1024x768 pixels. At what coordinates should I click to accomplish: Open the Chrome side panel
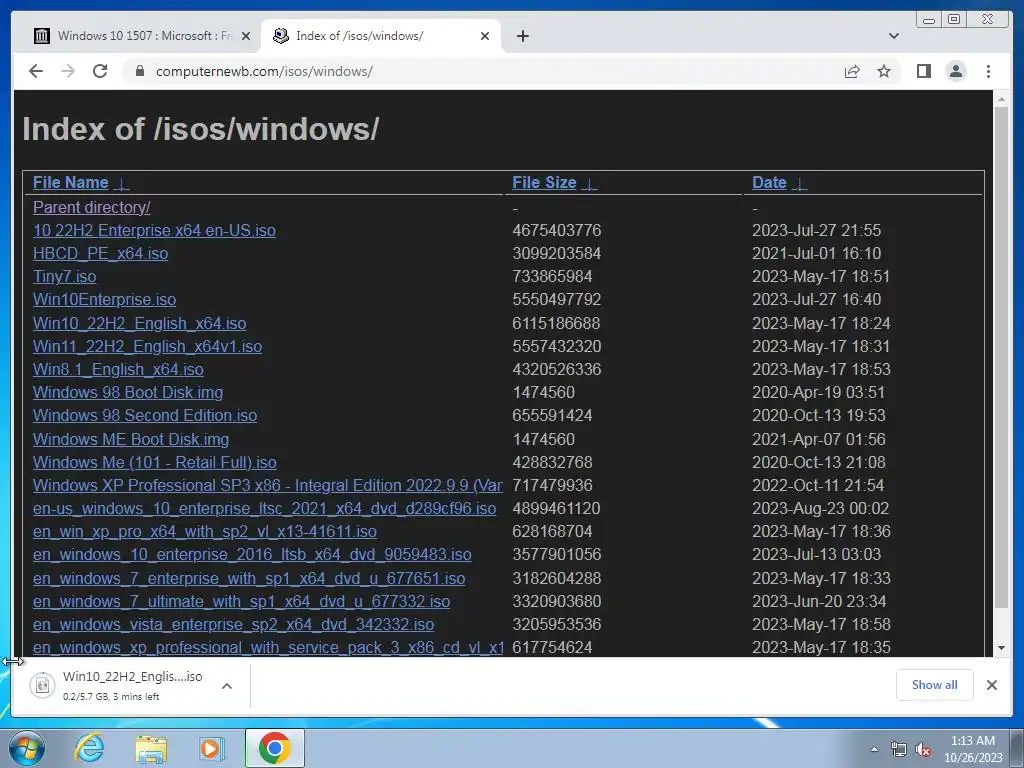click(923, 71)
